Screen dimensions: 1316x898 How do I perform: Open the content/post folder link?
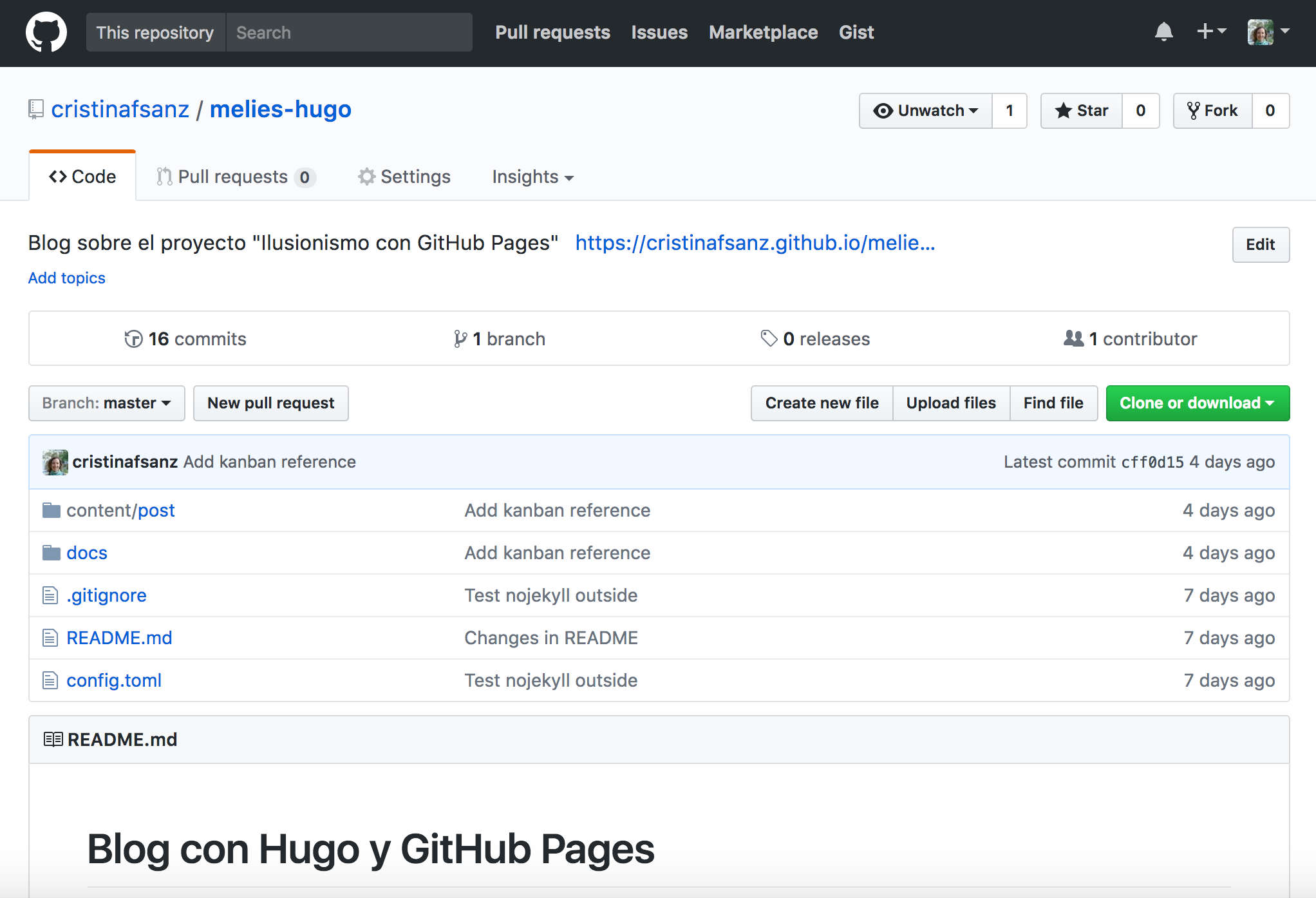[x=120, y=510]
